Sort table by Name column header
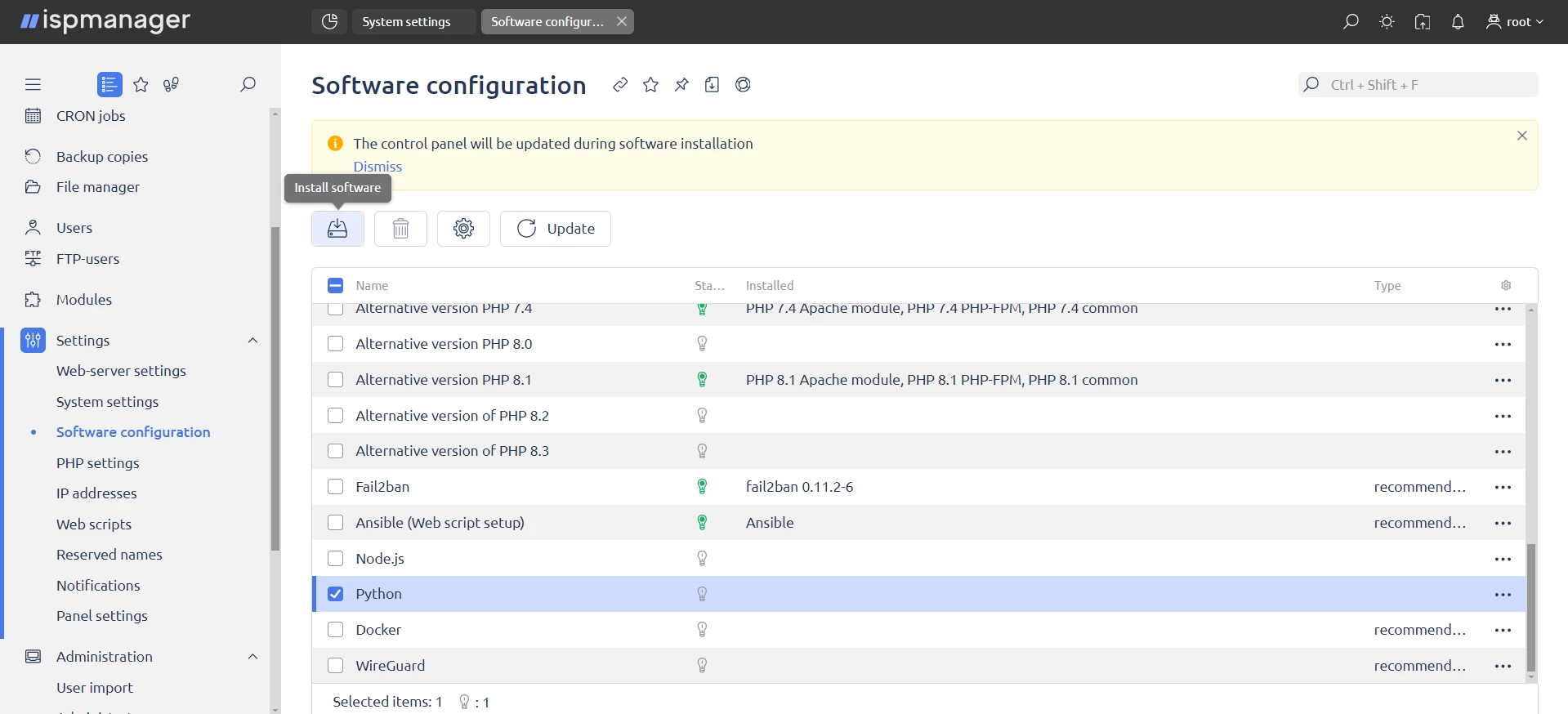Screen dimensions: 1568x714 click(372, 286)
